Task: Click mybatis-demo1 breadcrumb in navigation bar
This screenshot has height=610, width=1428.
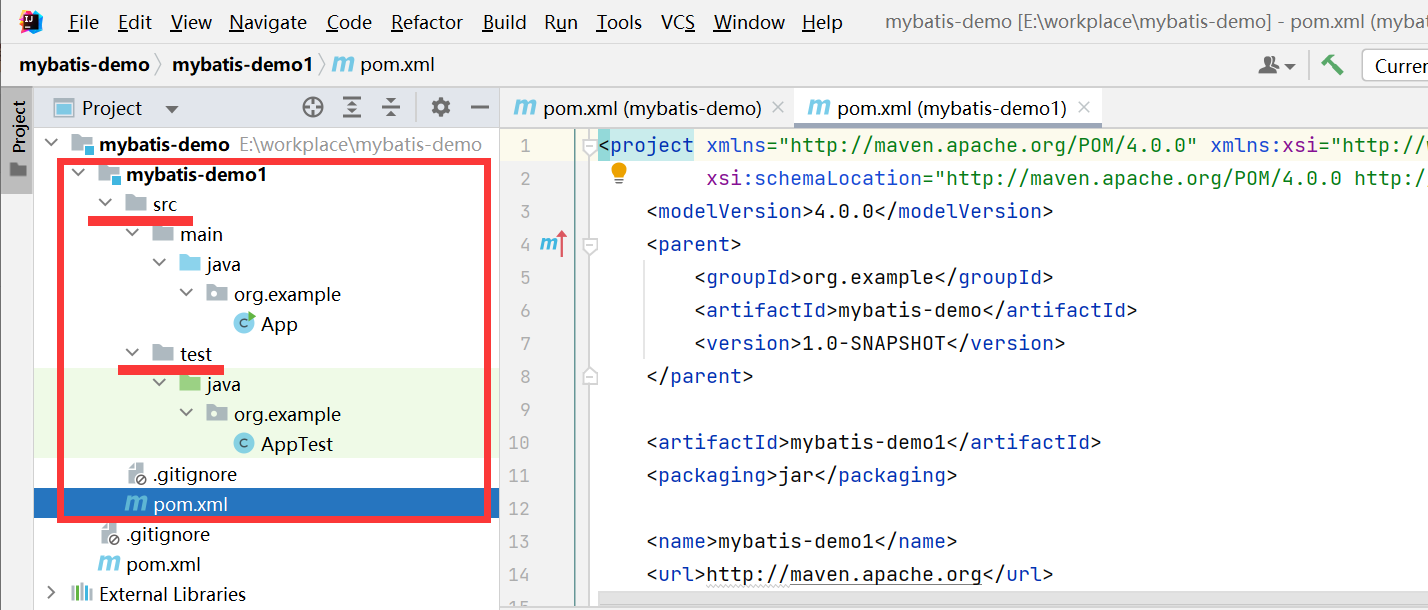Action: pyautogui.click(x=243, y=65)
